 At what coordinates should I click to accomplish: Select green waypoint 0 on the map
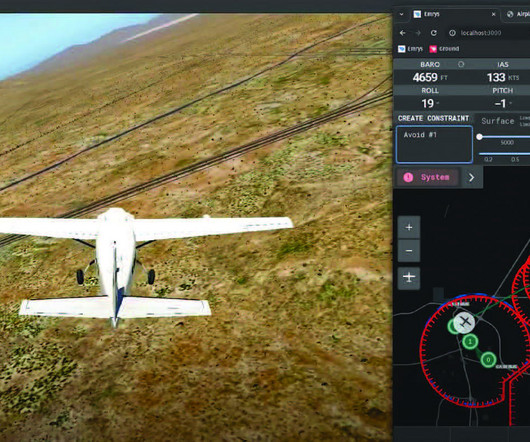tap(488, 360)
